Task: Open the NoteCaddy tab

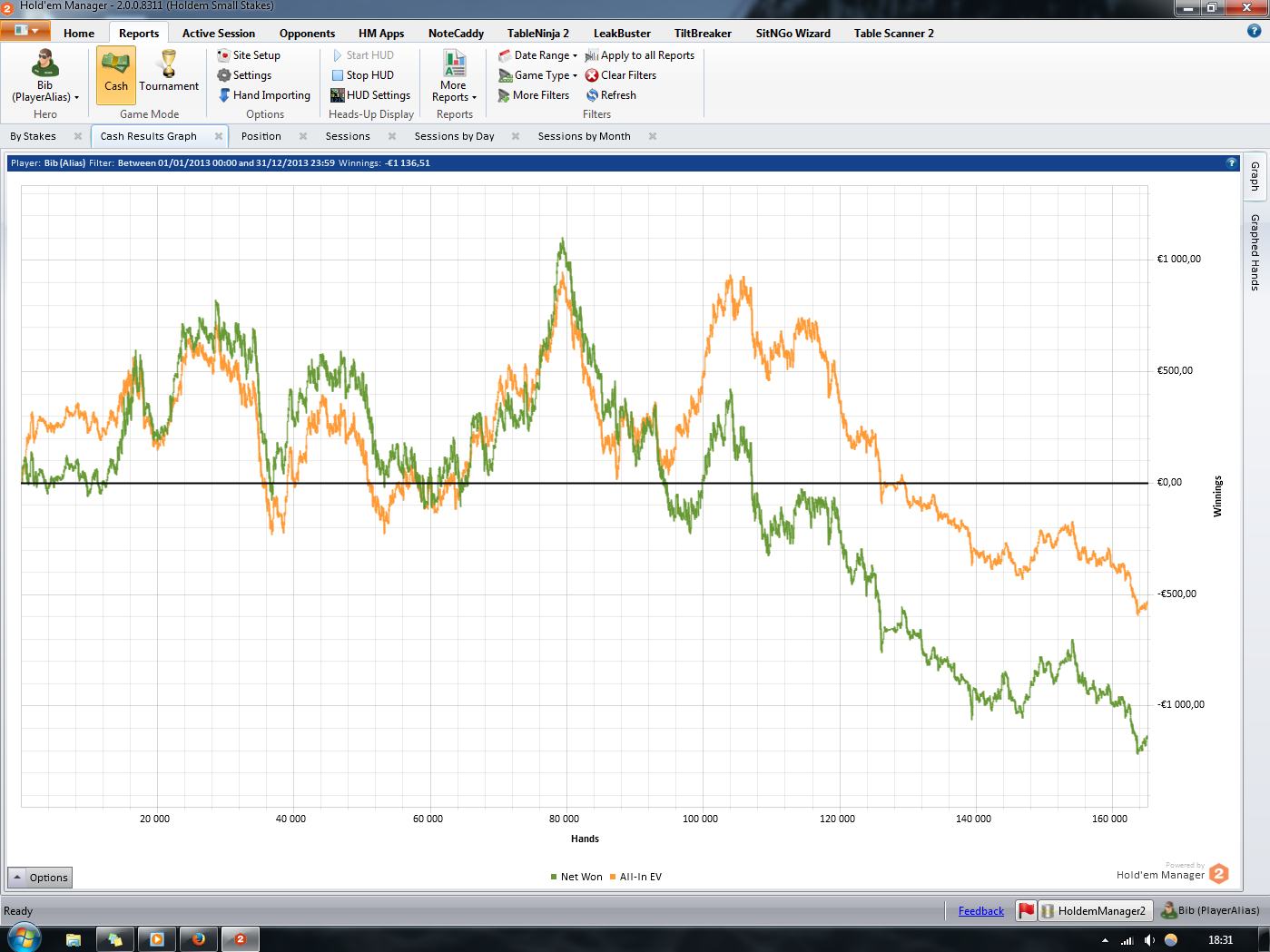Action: coord(456,34)
